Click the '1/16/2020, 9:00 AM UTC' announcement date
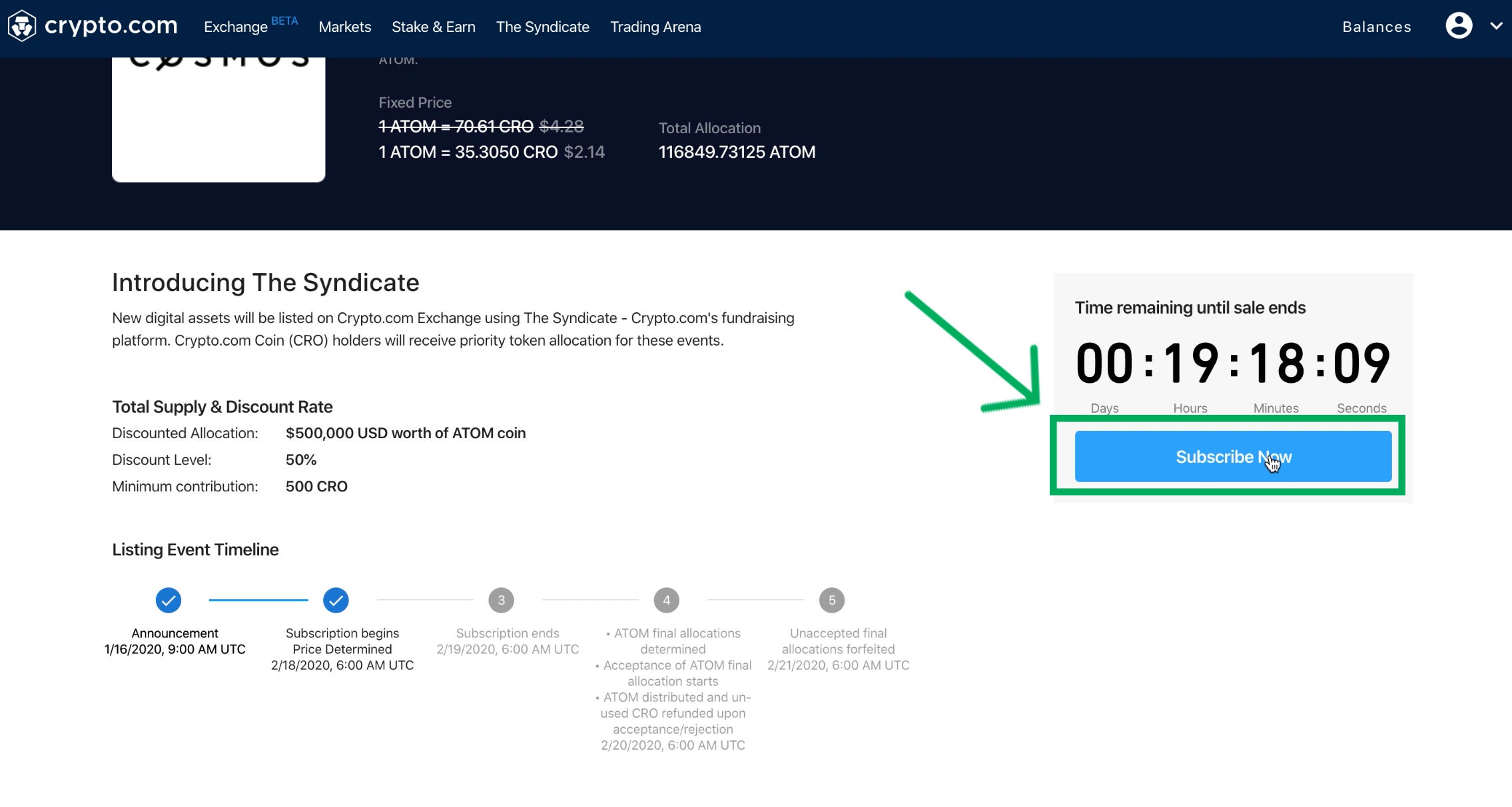The height and width of the screenshot is (807, 1512). point(175,649)
